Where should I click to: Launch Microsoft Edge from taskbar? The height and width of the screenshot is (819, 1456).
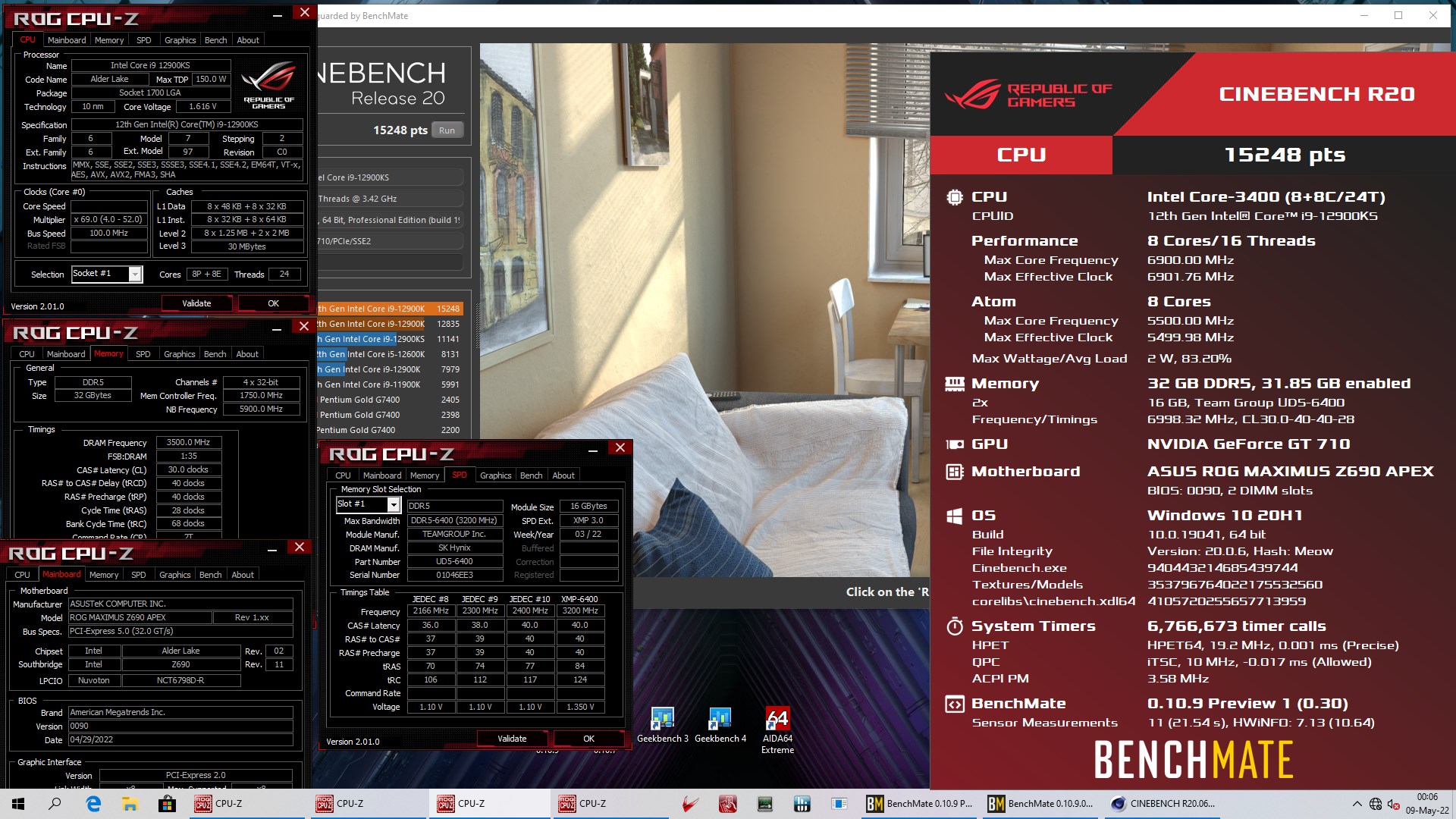click(x=93, y=804)
